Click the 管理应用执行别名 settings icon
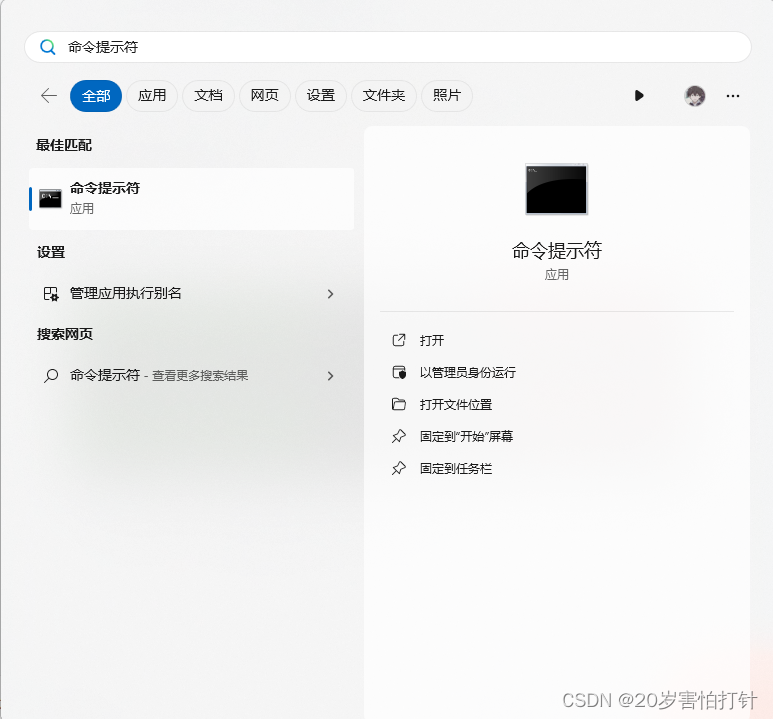The height and width of the screenshot is (719, 773). tap(51, 294)
